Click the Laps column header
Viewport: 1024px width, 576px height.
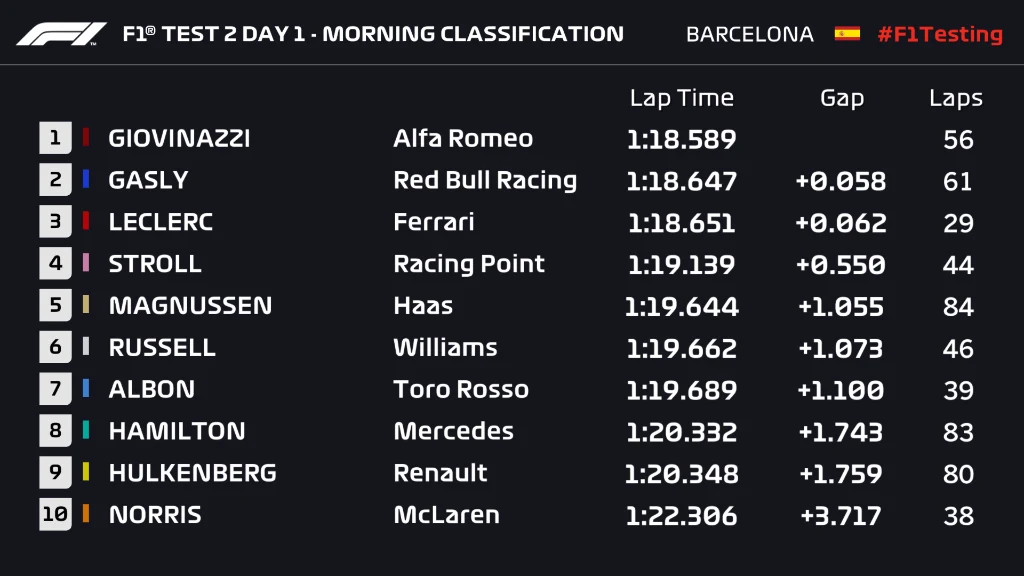[x=955, y=98]
